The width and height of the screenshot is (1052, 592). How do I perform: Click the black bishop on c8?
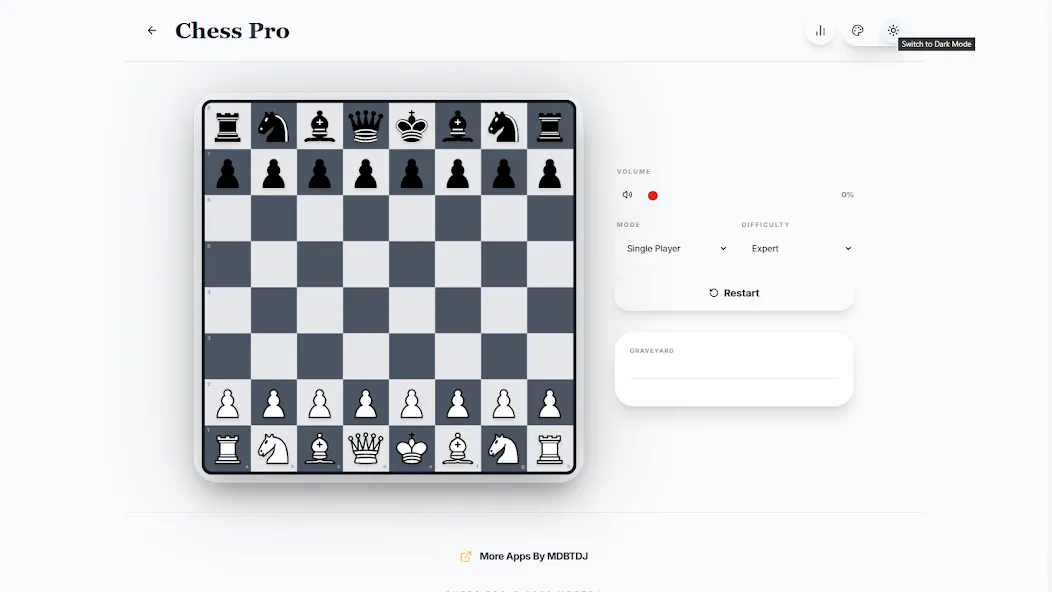320,126
